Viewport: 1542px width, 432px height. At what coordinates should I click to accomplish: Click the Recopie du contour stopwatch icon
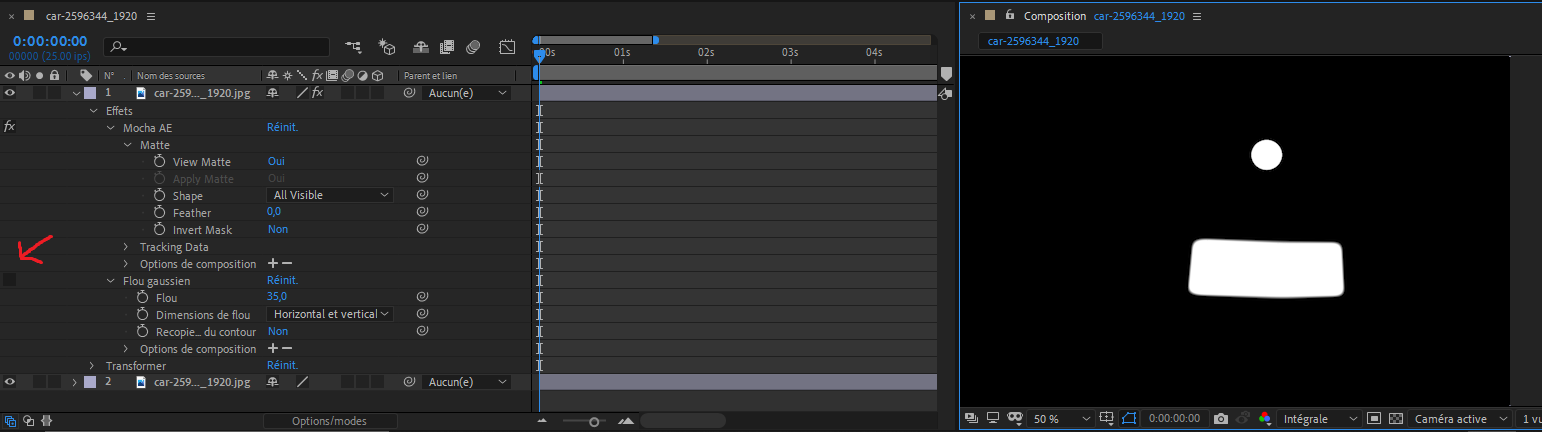pyautogui.click(x=142, y=331)
